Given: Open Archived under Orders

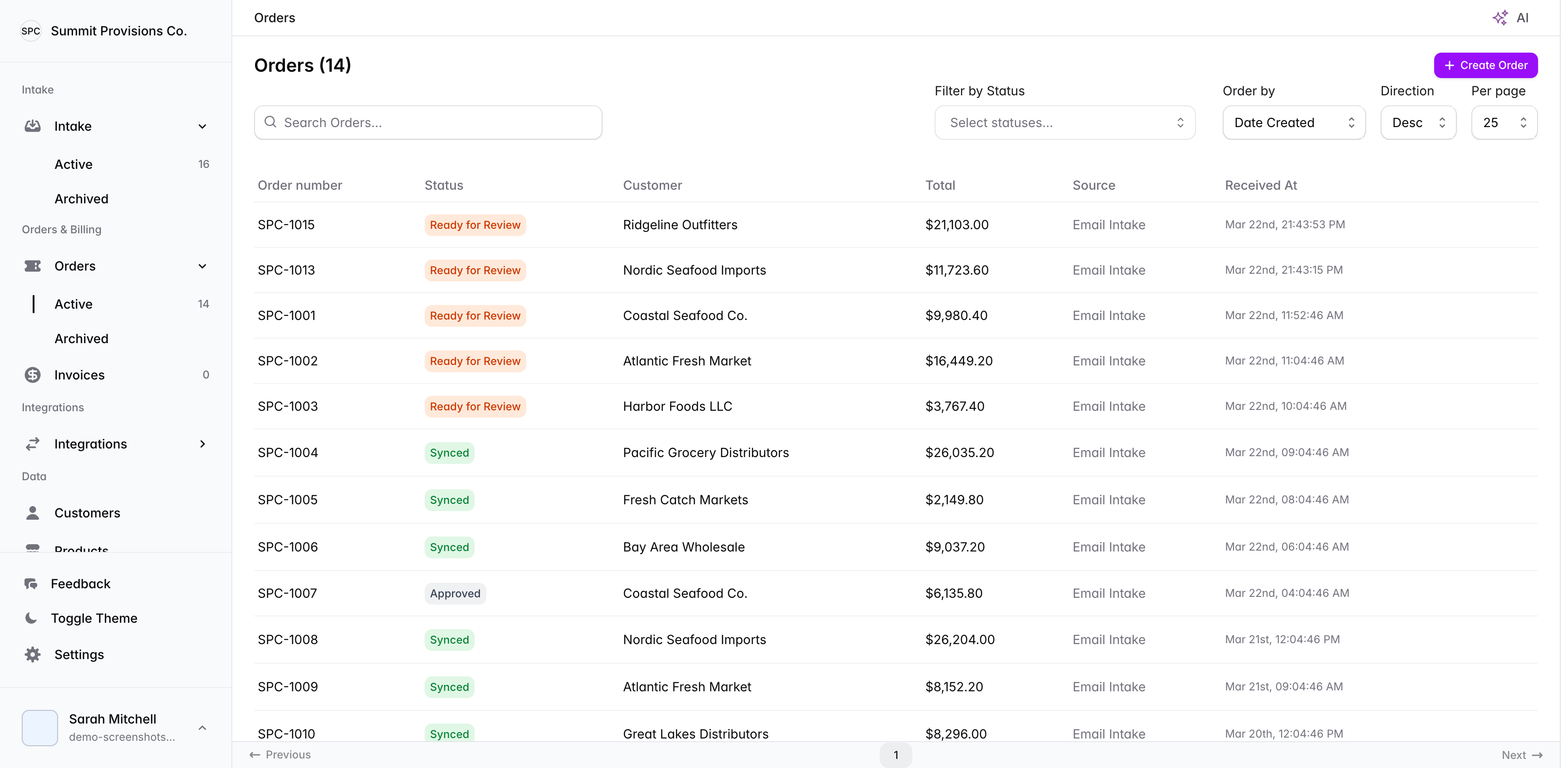Looking at the screenshot, I should coord(82,339).
